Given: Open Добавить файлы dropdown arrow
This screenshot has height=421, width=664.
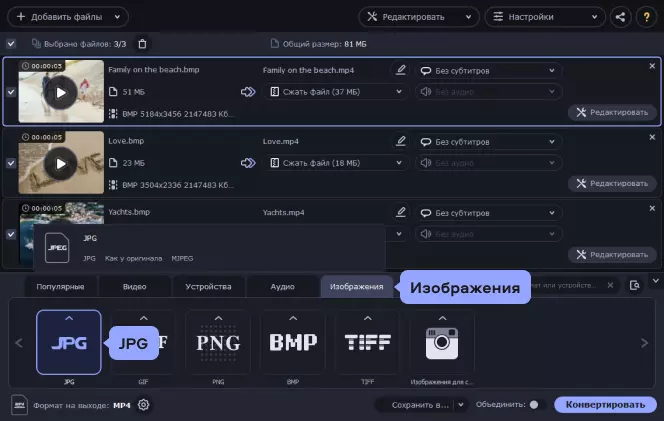Looking at the screenshot, I should pos(117,17).
